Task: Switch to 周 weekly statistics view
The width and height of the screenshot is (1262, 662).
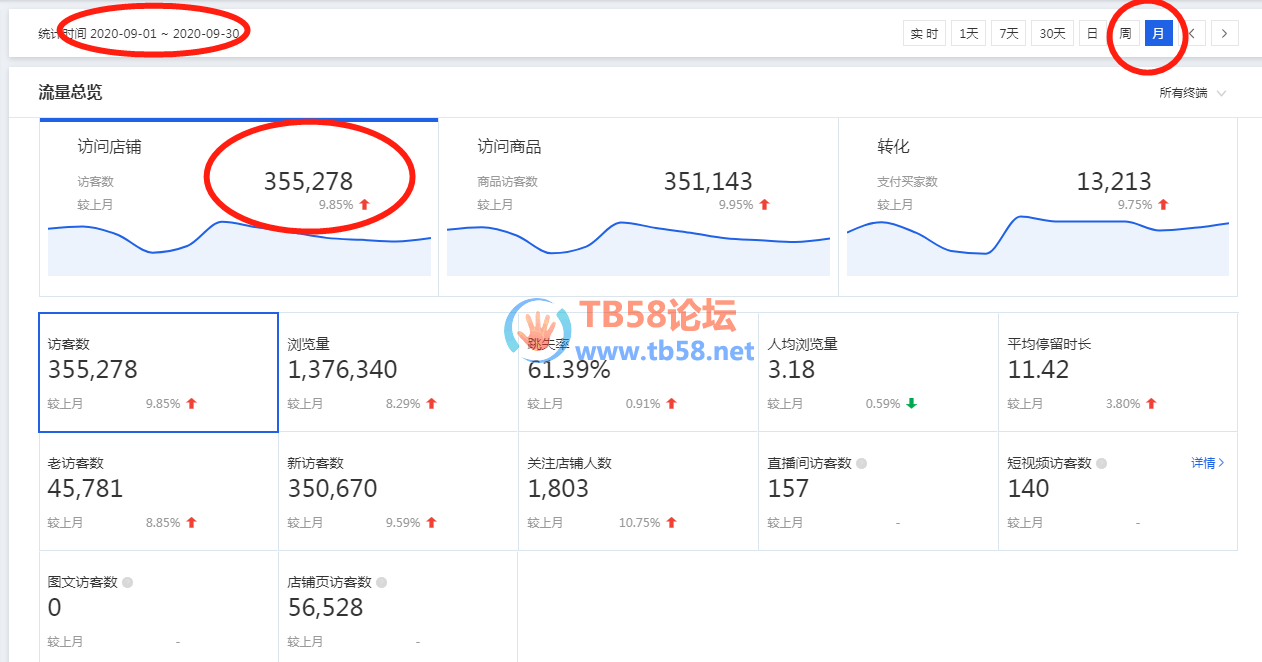Action: tap(1125, 33)
